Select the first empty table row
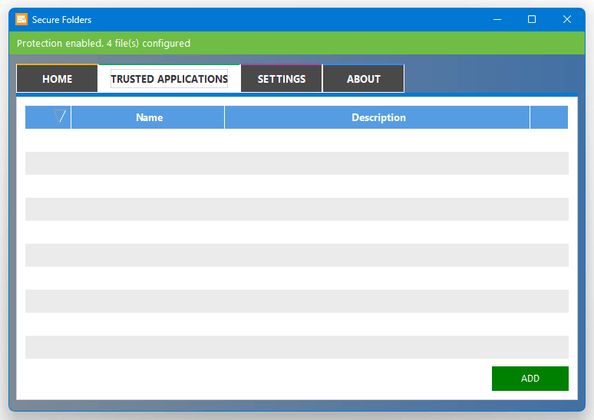The height and width of the screenshot is (420, 594). [297, 140]
